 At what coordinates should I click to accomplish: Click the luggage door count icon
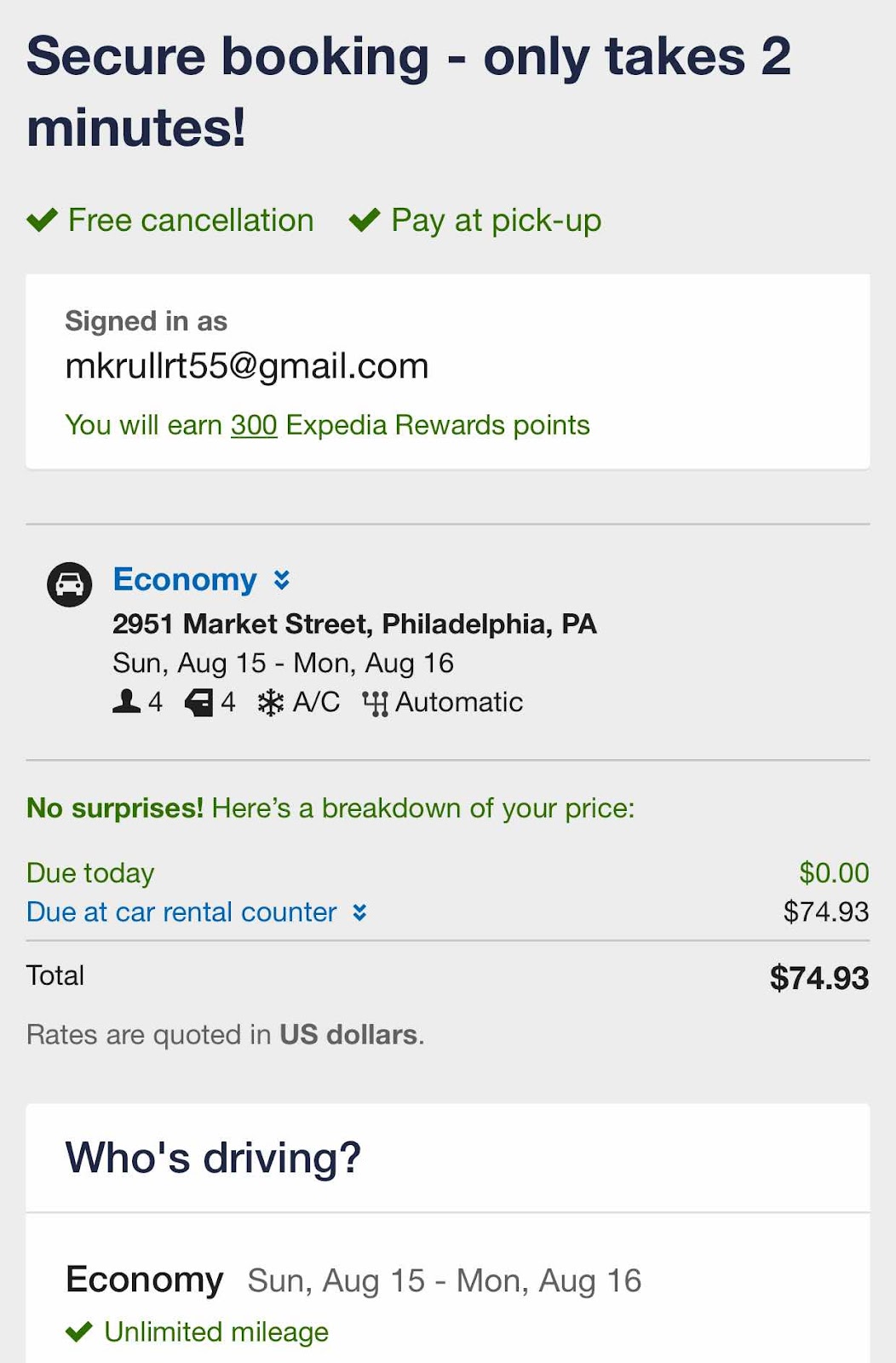(198, 703)
